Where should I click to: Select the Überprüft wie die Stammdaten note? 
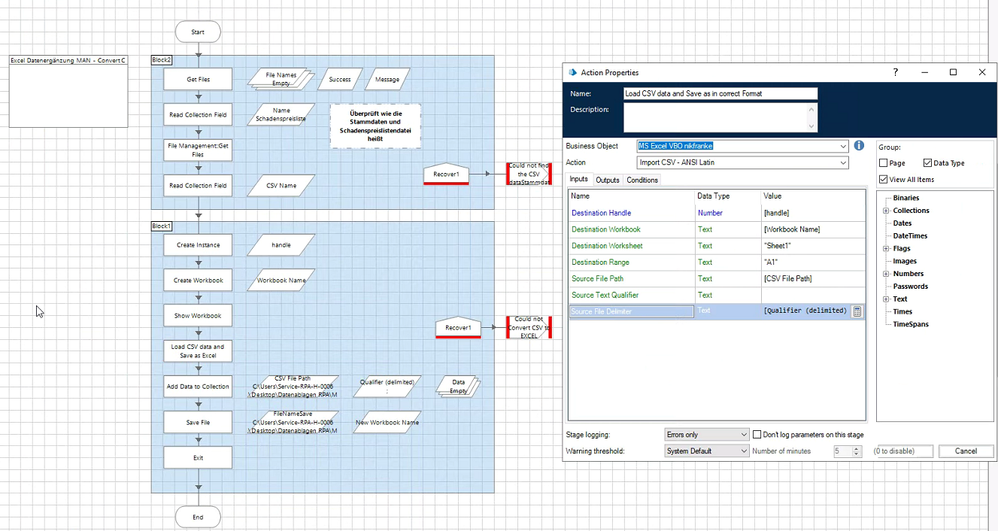pos(376,126)
